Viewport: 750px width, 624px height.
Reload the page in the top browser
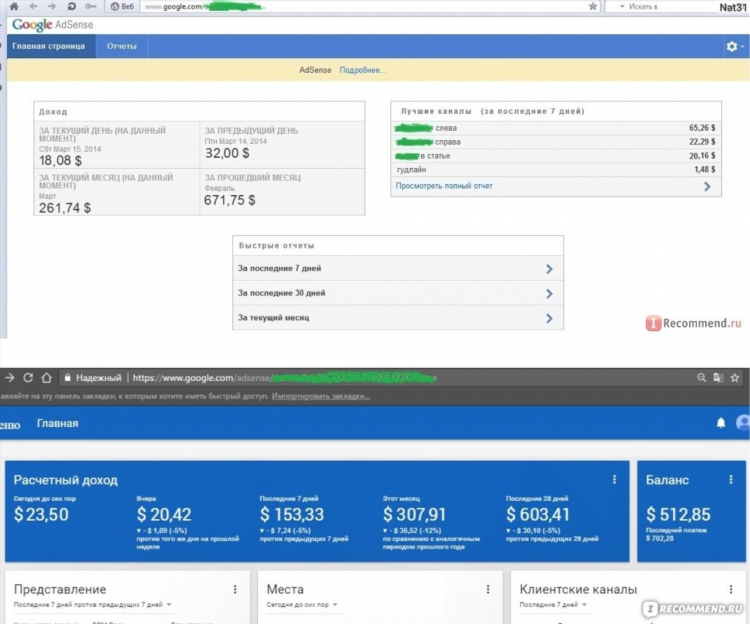point(71,6)
